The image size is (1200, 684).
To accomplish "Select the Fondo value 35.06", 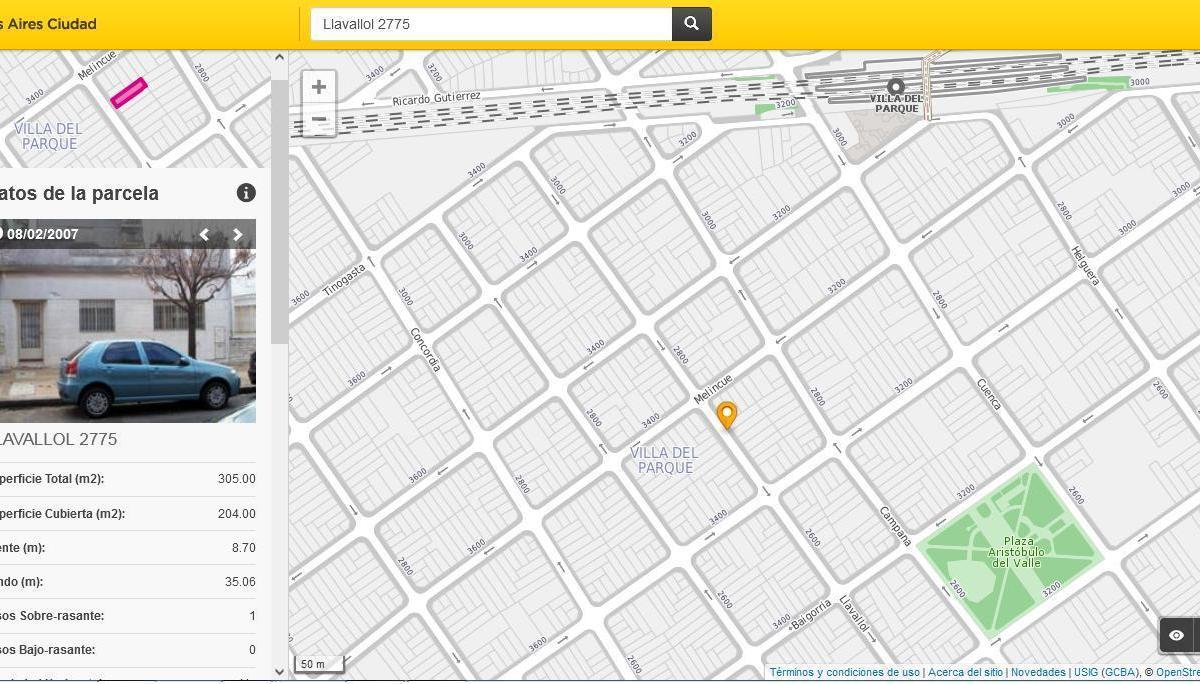I will (x=240, y=582).
